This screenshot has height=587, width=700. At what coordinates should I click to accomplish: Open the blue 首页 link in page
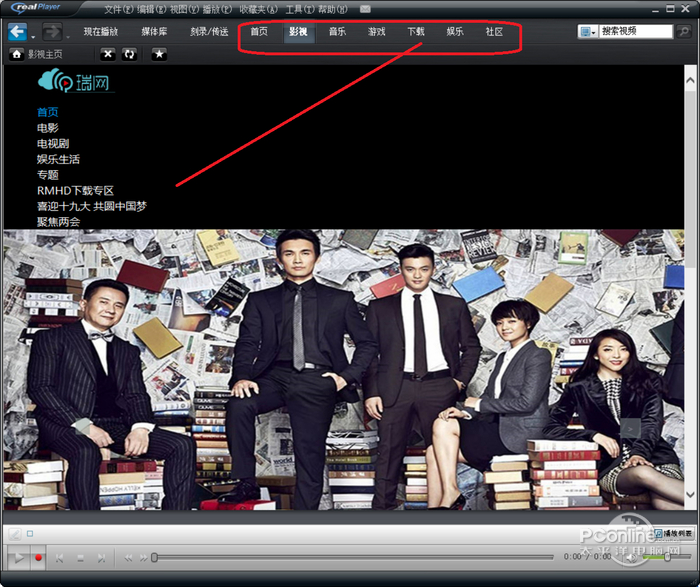pos(47,112)
